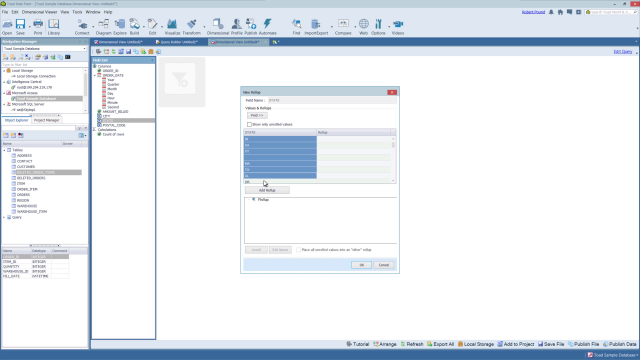Click the connection tree vertical scrollbar
The width and height of the screenshot is (640, 360).
85,90
